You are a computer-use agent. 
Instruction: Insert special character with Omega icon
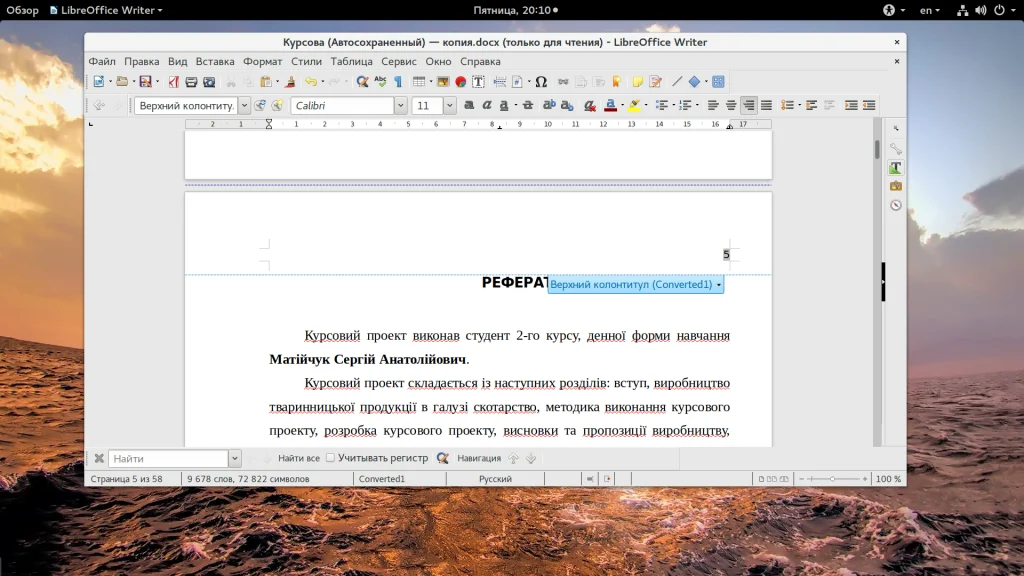(x=541, y=82)
